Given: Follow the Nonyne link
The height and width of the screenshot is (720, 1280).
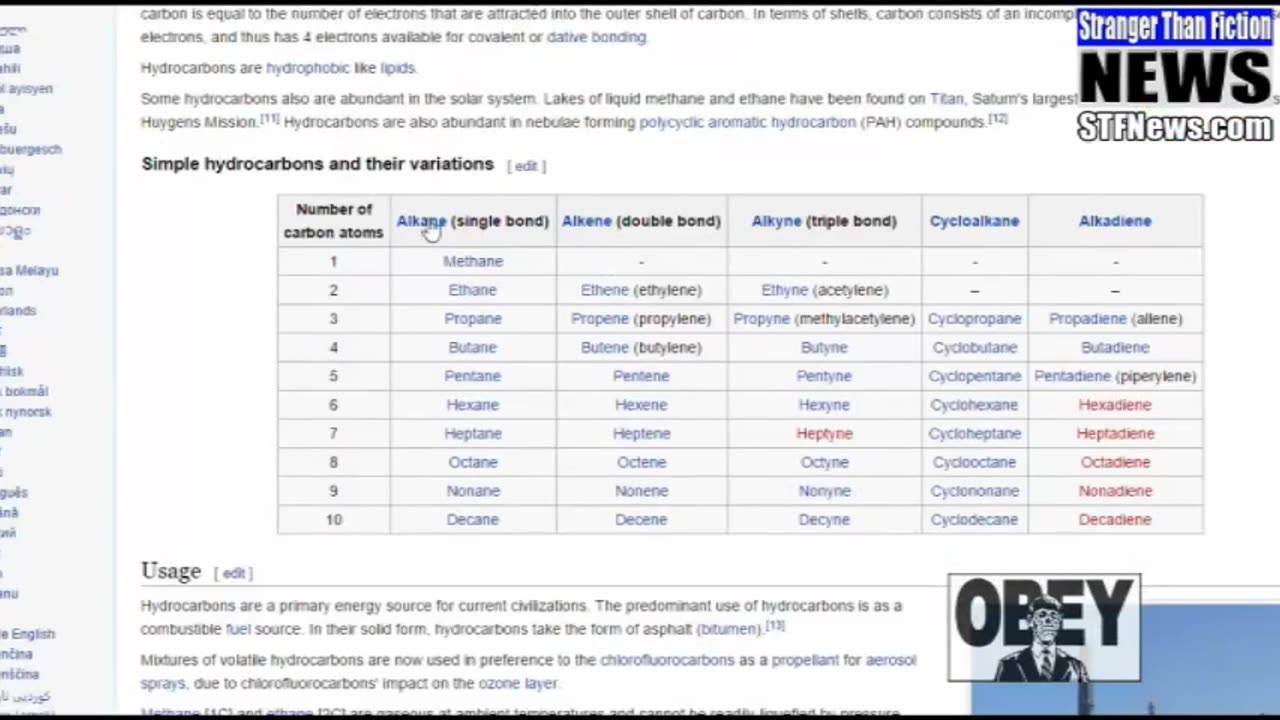Looking at the screenshot, I should (x=824, y=491).
